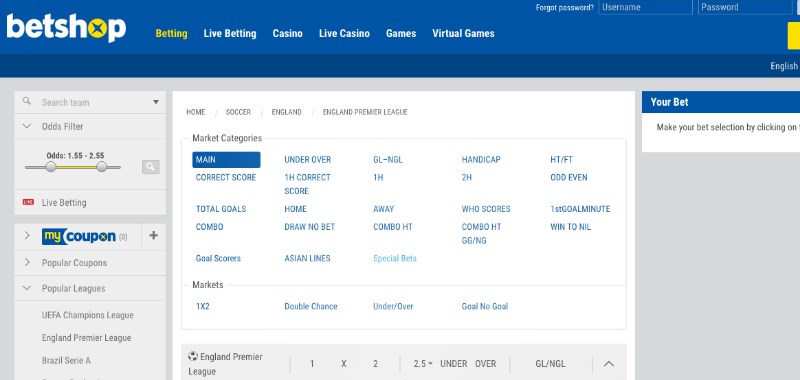This screenshot has width=800, height=380.
Task: Expand the Popular Coupons section
Action: click(x=27, y=262)
